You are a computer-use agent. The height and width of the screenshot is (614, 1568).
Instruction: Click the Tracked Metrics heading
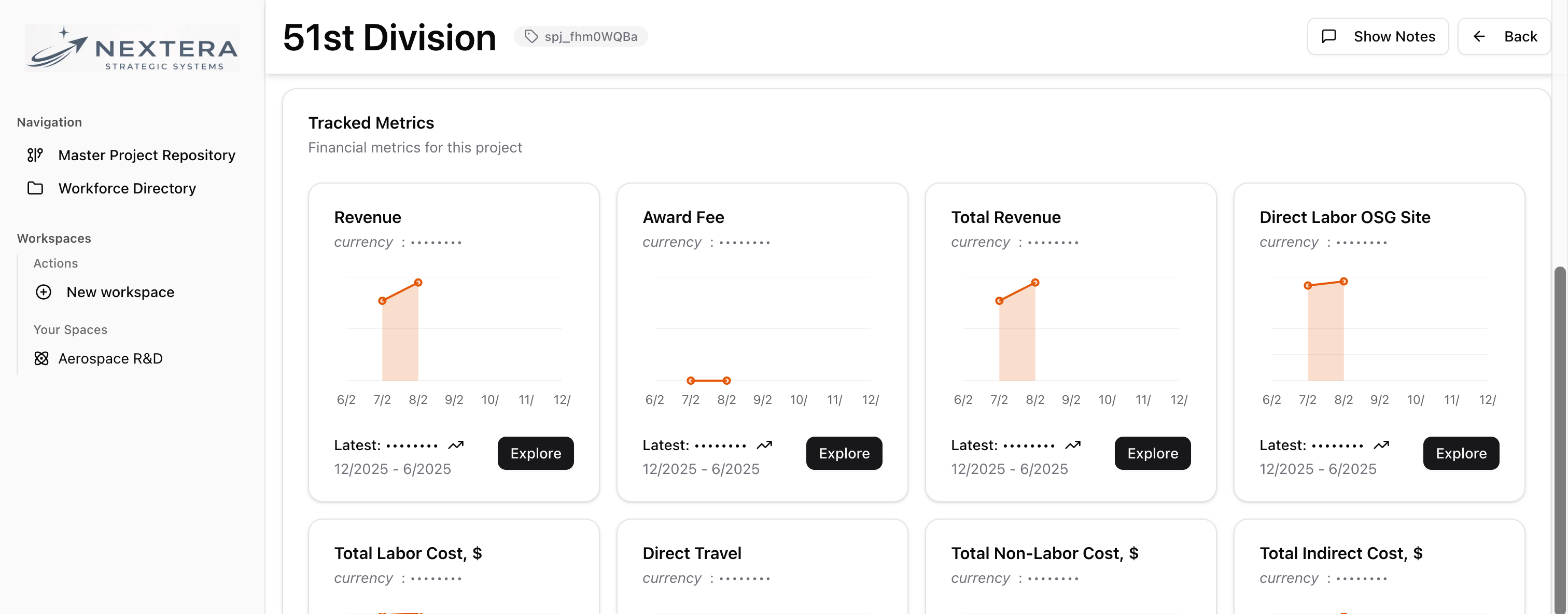coord(371,123)
